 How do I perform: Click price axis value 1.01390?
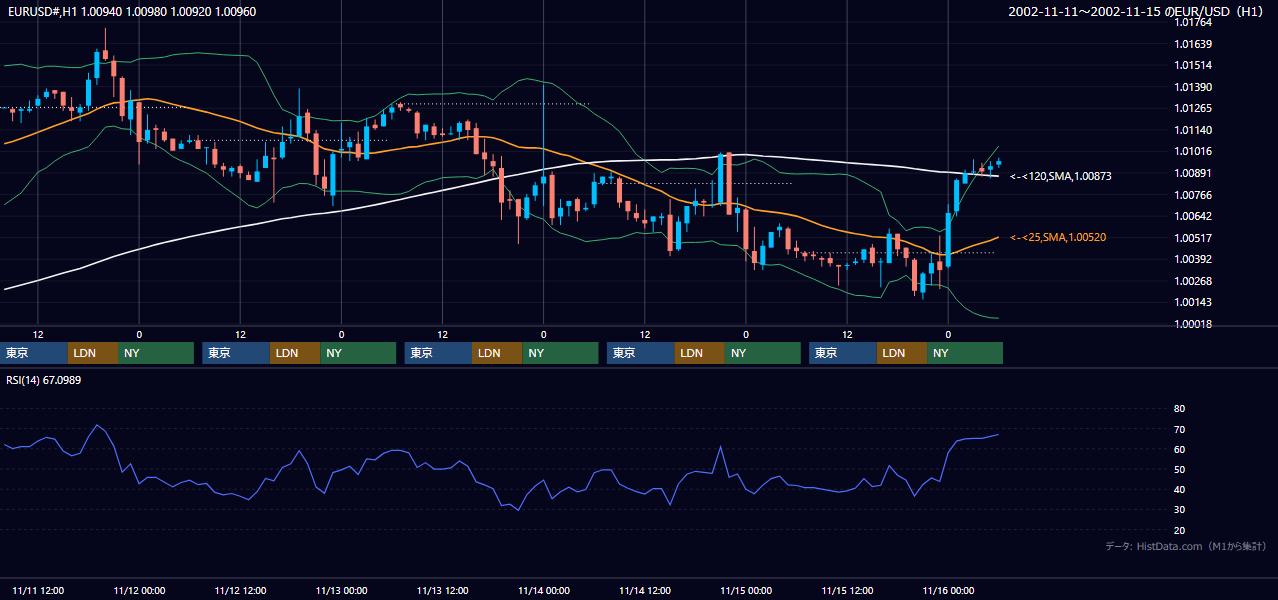pos(1194,88)
